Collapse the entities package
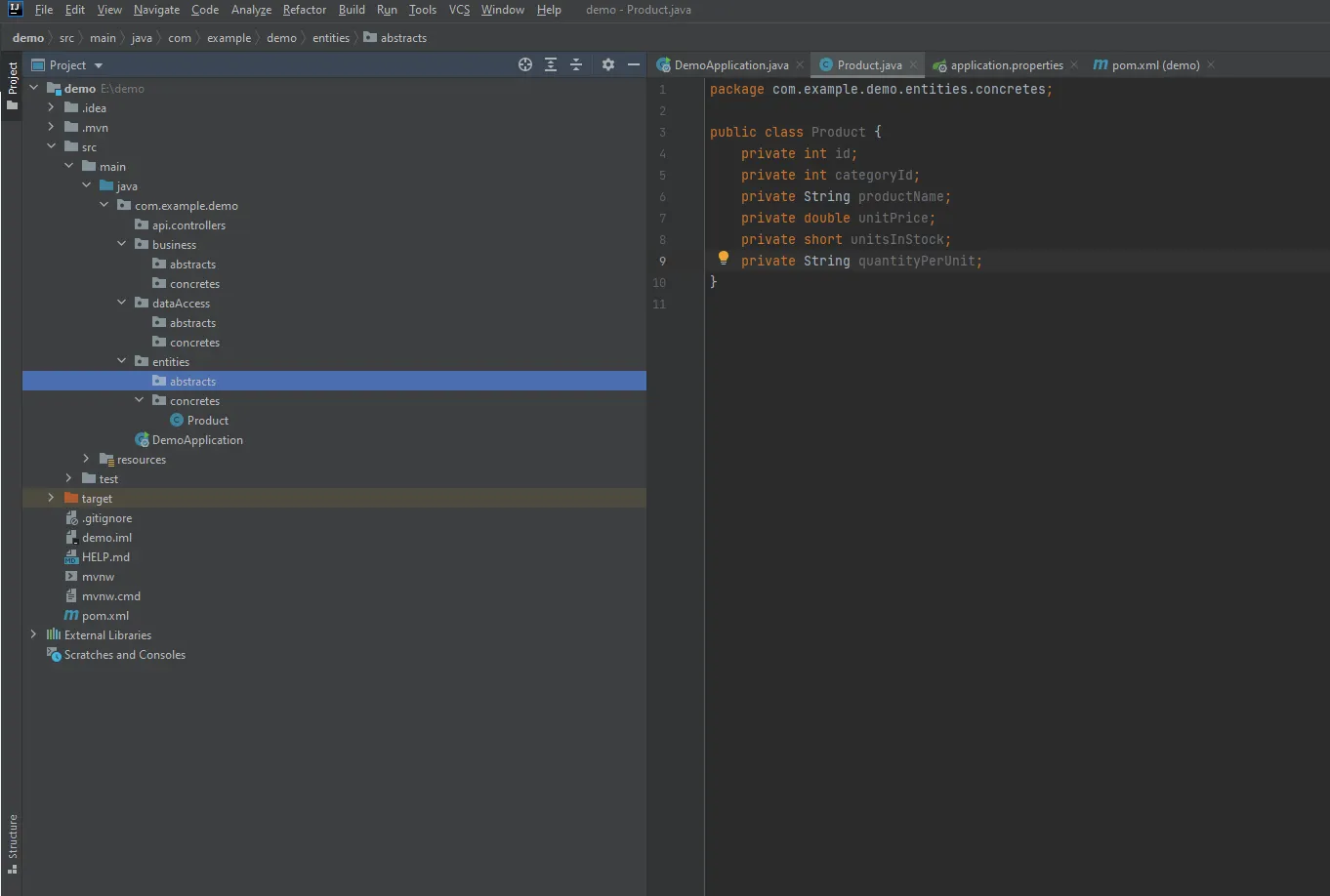The width and height of the screenshot is (1330, 896). [x=122, y=361]
